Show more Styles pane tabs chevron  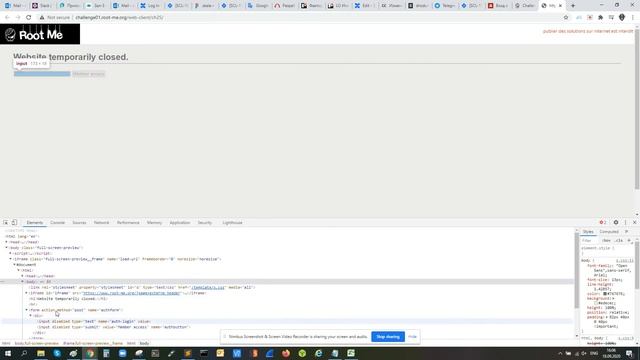627,231
